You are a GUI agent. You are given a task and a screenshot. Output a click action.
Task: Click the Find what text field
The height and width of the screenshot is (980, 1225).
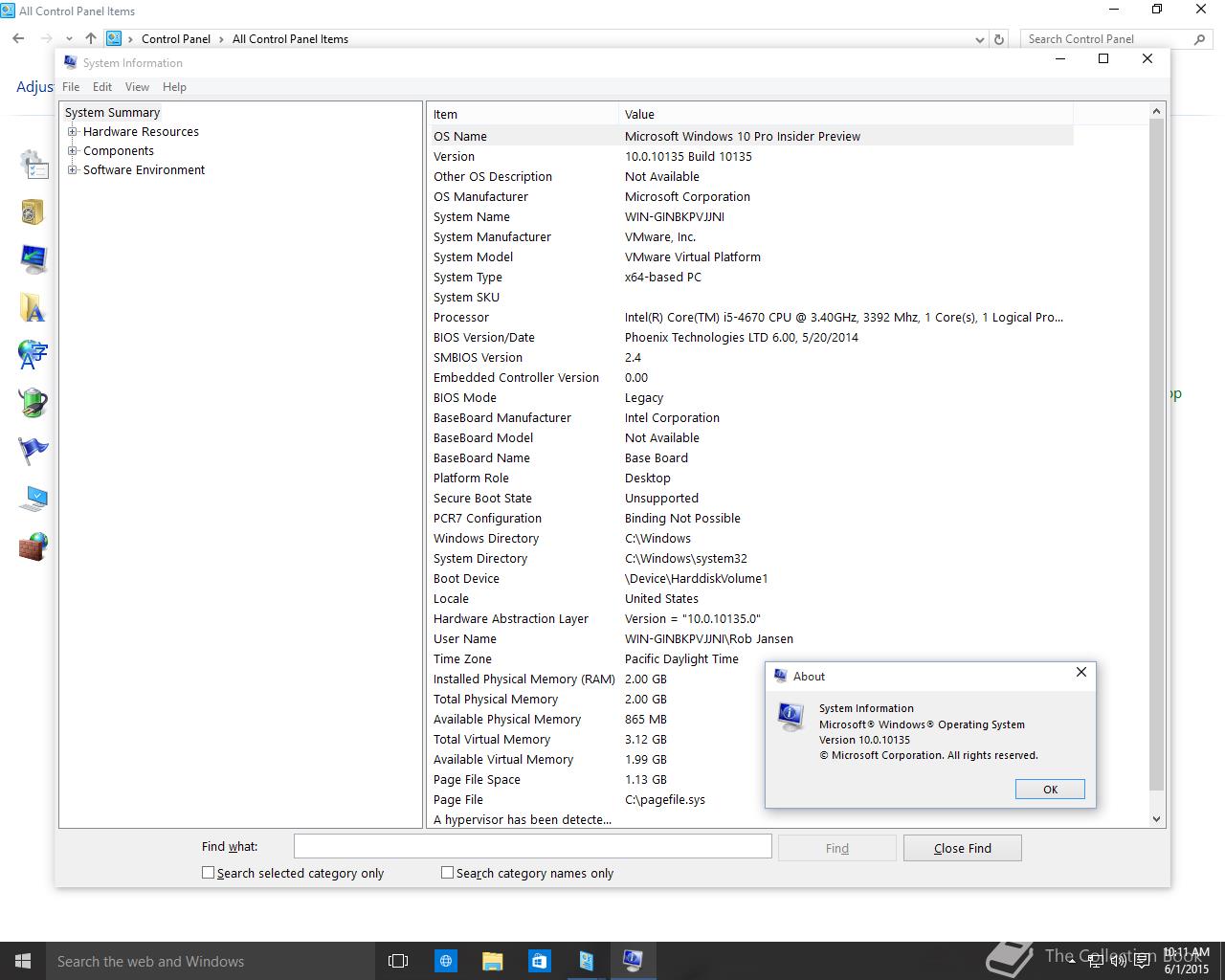532,846
